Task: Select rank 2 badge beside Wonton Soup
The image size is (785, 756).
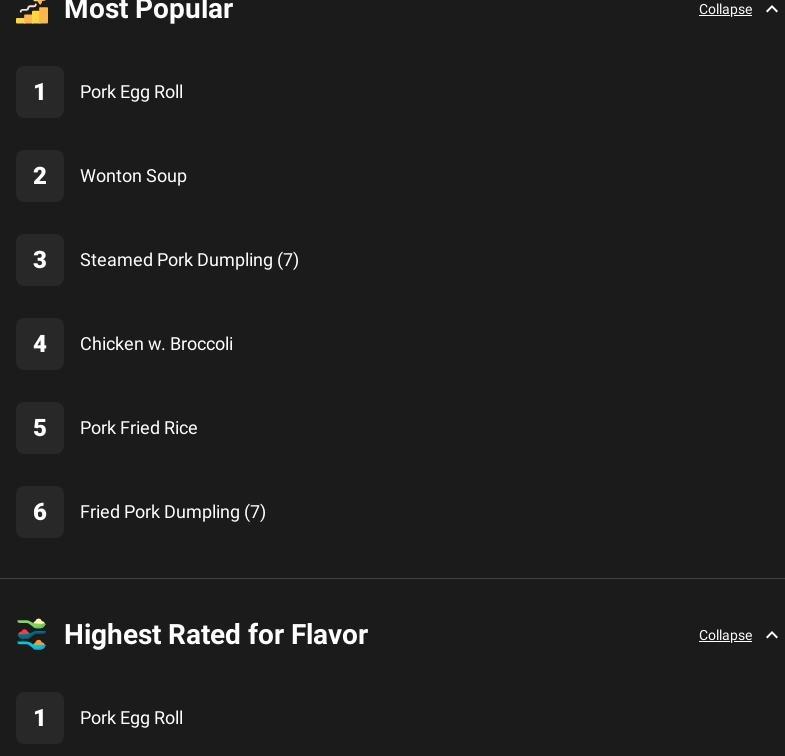Action: pos(40,176)
